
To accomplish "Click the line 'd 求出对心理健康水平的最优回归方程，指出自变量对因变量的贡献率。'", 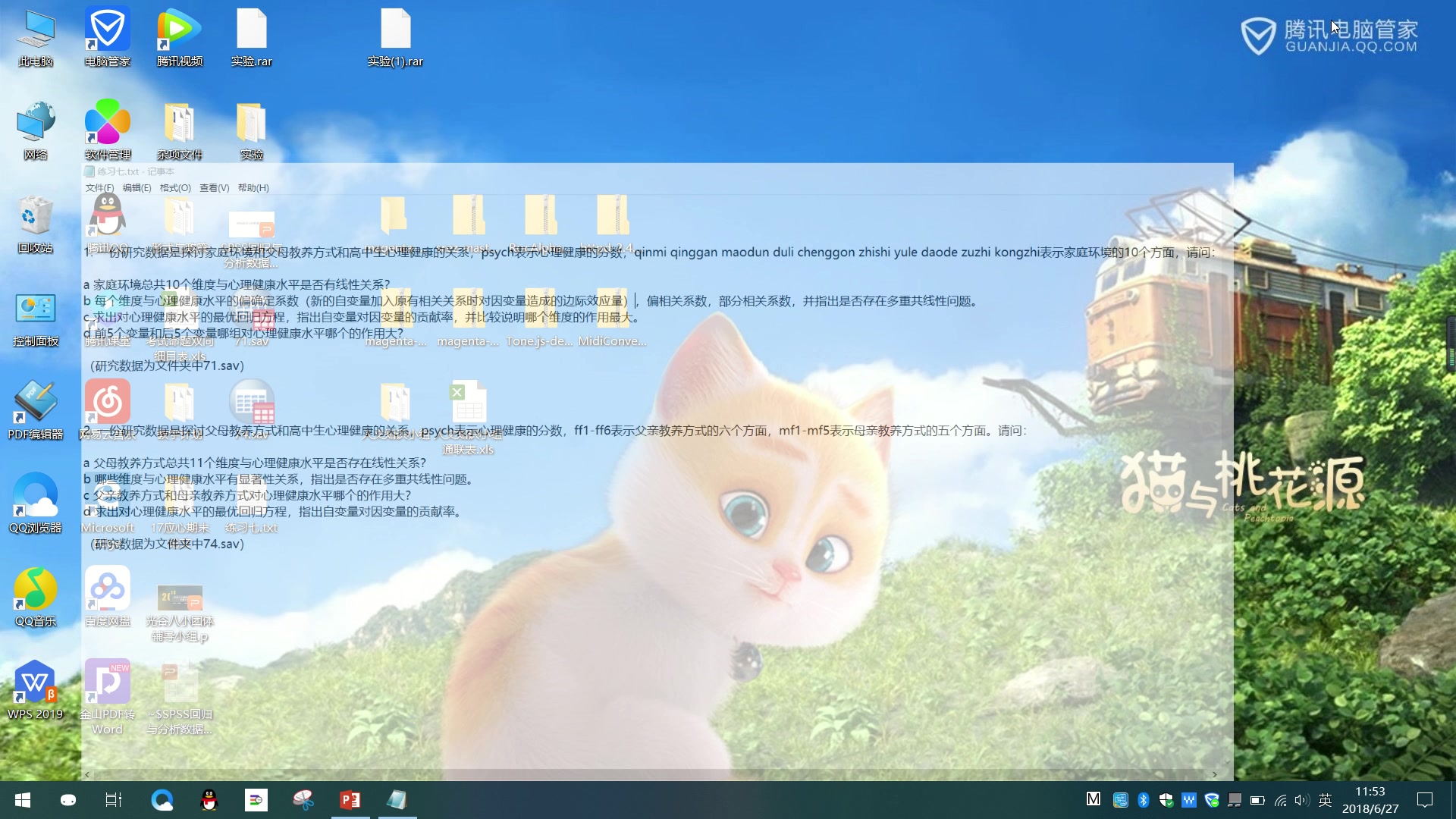I will coord(274,512).
